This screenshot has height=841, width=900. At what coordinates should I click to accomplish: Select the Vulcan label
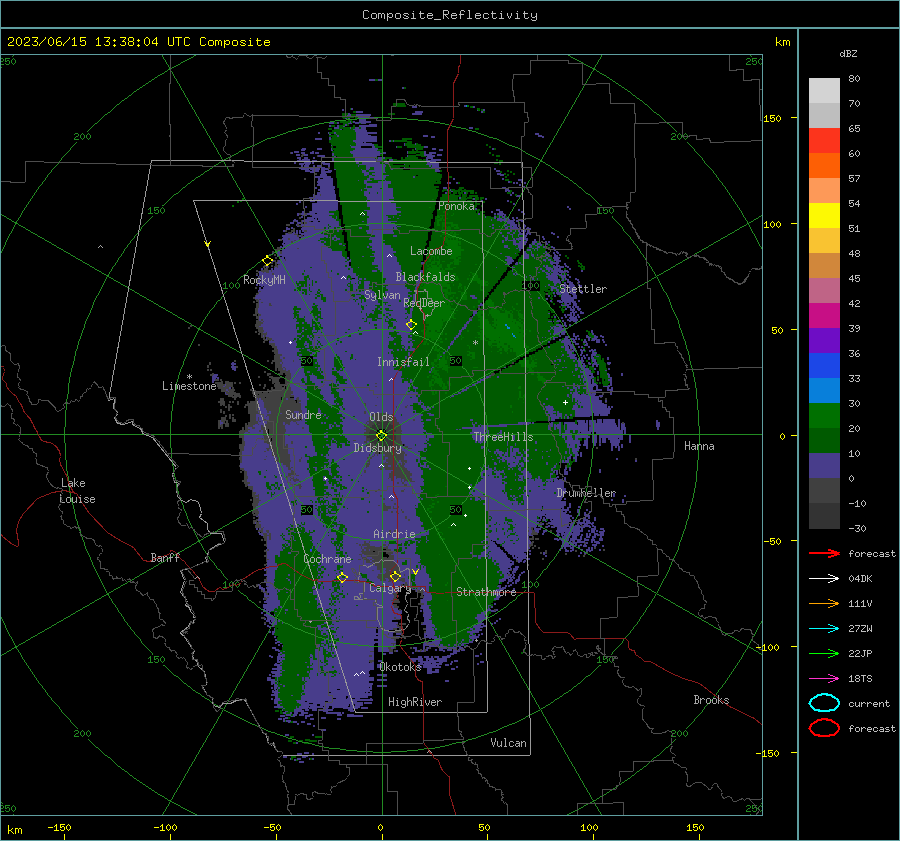pos(508,743)
